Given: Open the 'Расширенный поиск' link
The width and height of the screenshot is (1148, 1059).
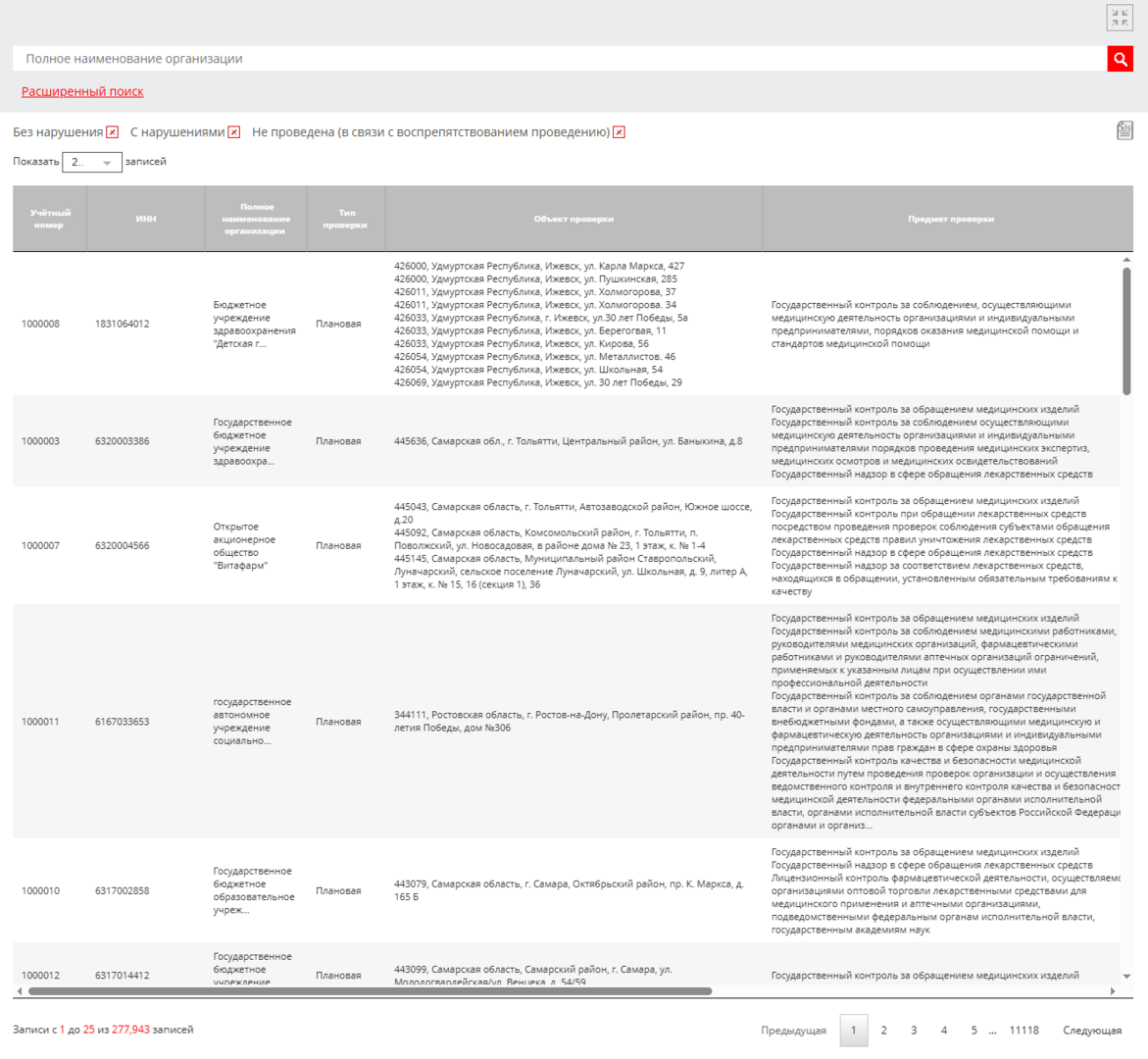Looking at the screenshot, I should (82, 91).
